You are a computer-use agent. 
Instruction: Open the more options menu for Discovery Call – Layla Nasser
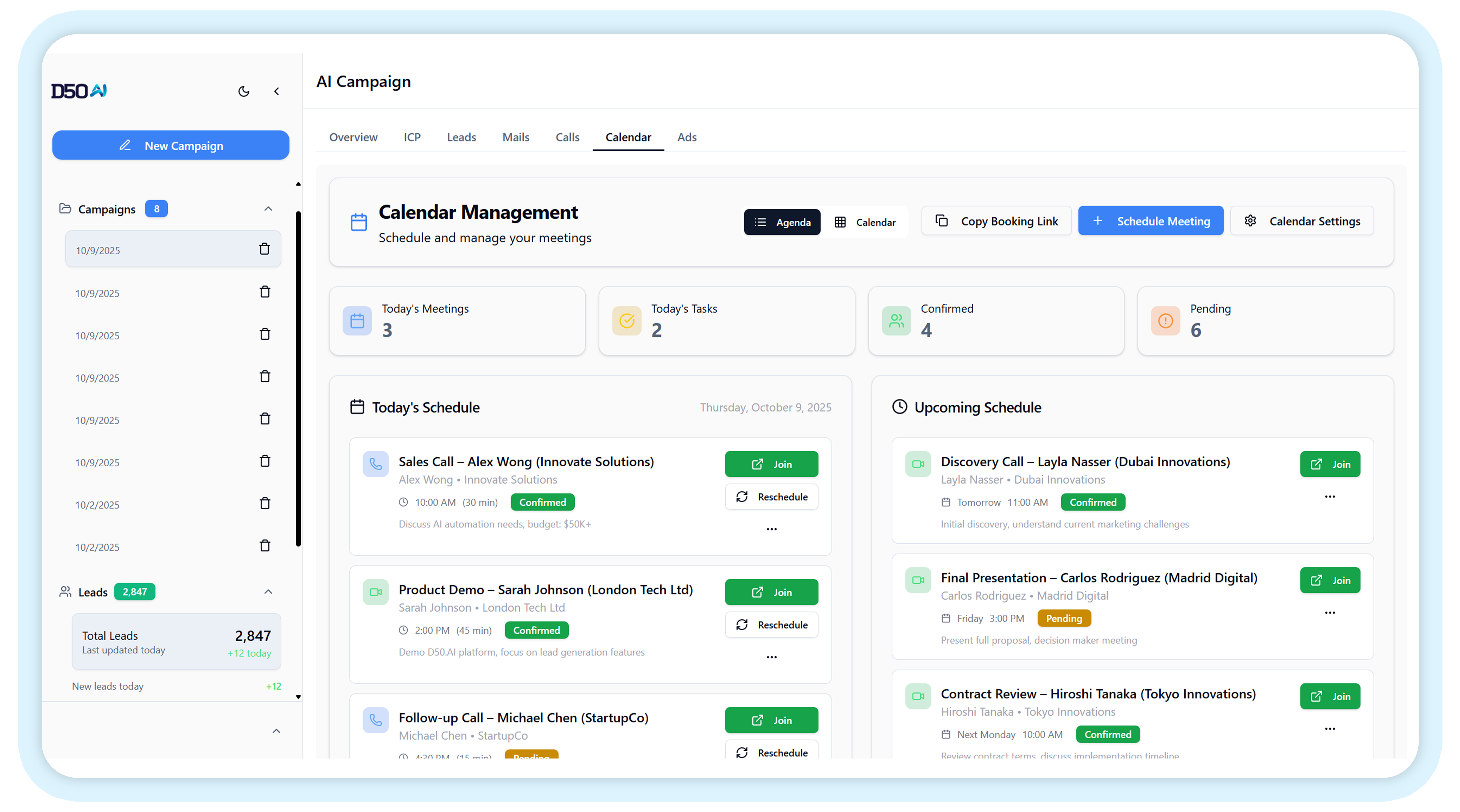[x=1330, y=496]
